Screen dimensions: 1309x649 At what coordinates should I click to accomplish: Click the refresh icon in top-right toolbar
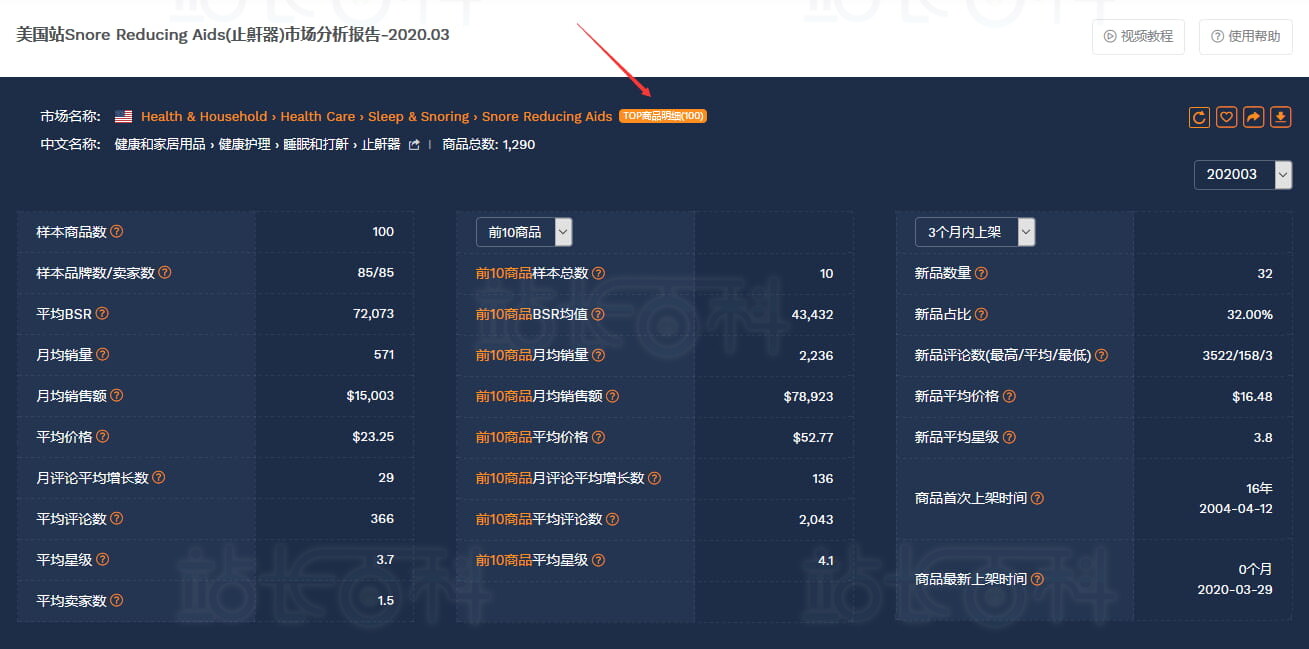[1199, 117]
